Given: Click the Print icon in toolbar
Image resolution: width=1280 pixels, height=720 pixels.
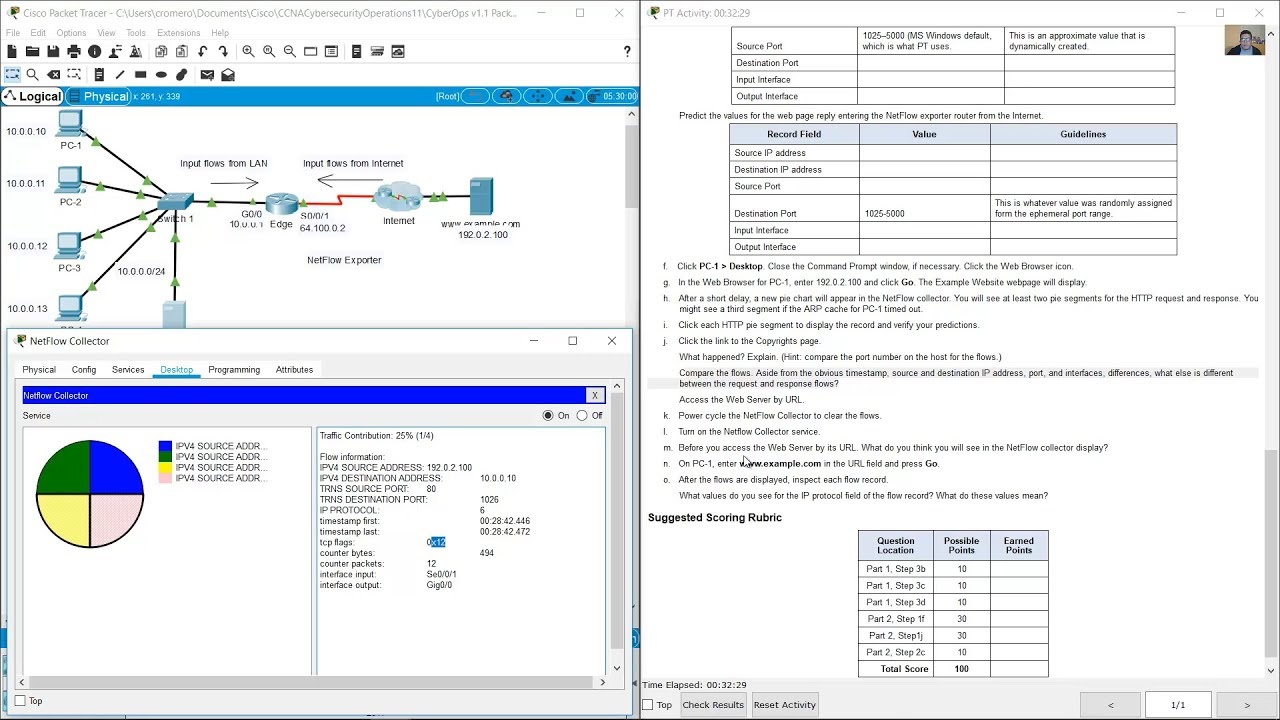Looking at the screenshot, I should click(74, 51).
